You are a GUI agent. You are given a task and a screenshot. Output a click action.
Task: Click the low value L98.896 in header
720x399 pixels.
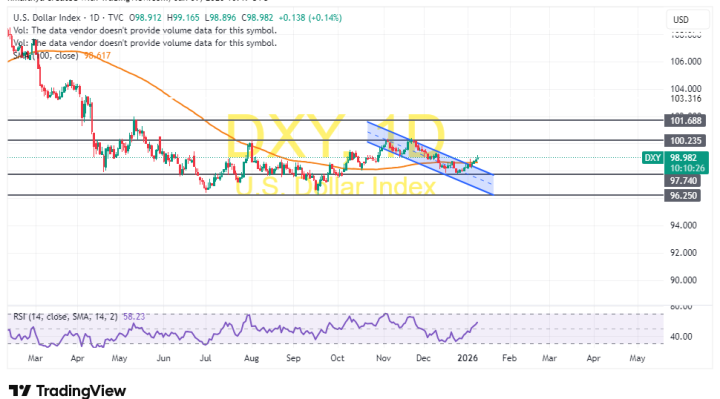coord(220,18)
